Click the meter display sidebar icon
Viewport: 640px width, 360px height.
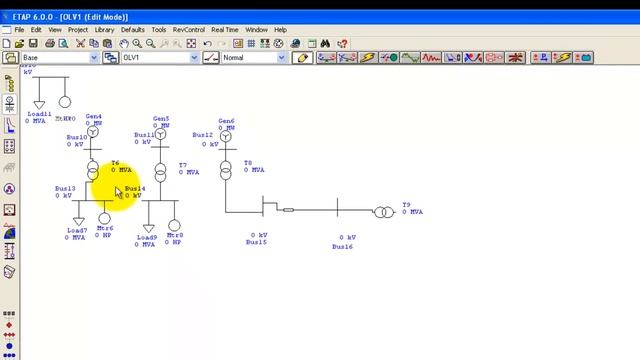click(9, 210)
